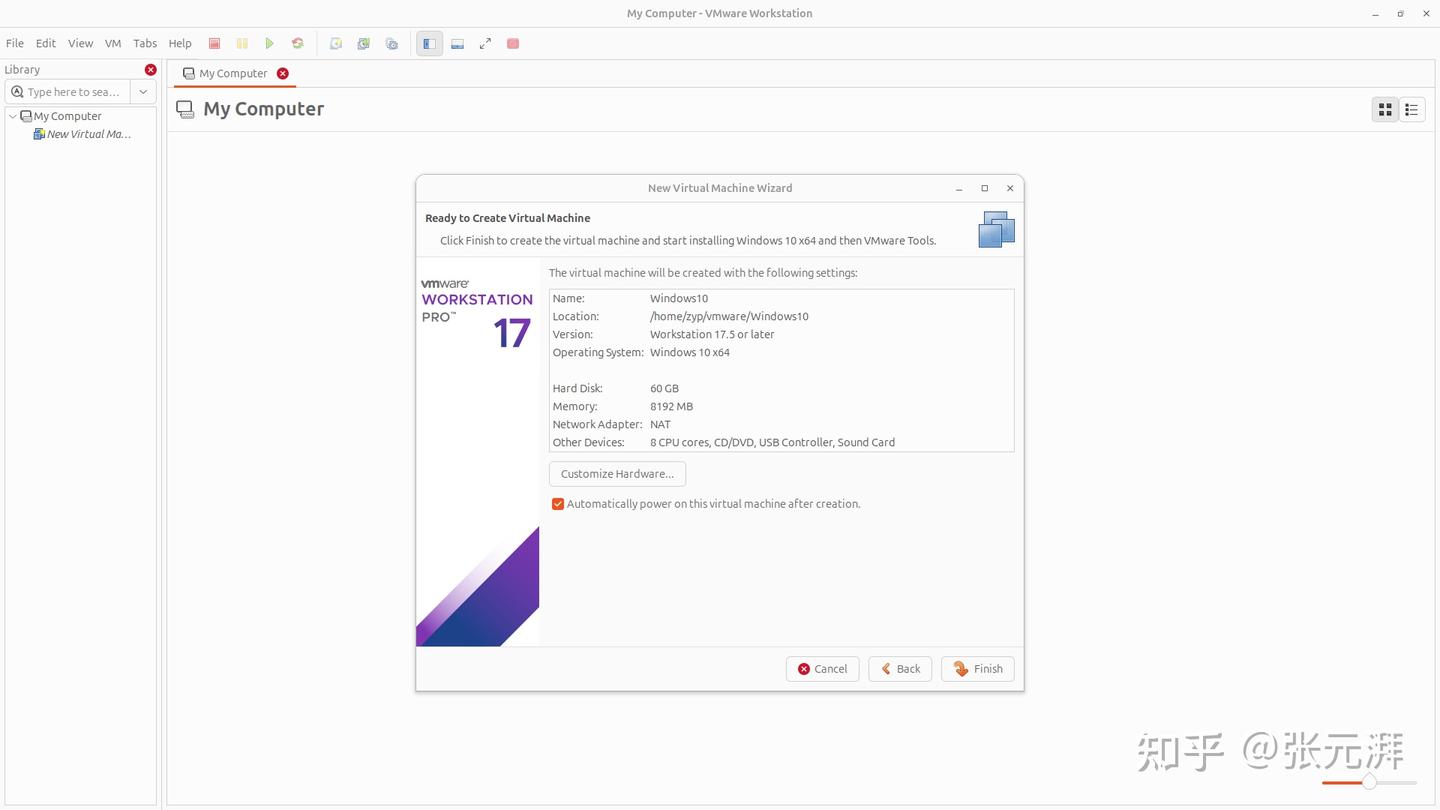Click the revert to snapshot toolbar icon
The height and width of the screenshot is (810, 1440).
click(364, 44)
